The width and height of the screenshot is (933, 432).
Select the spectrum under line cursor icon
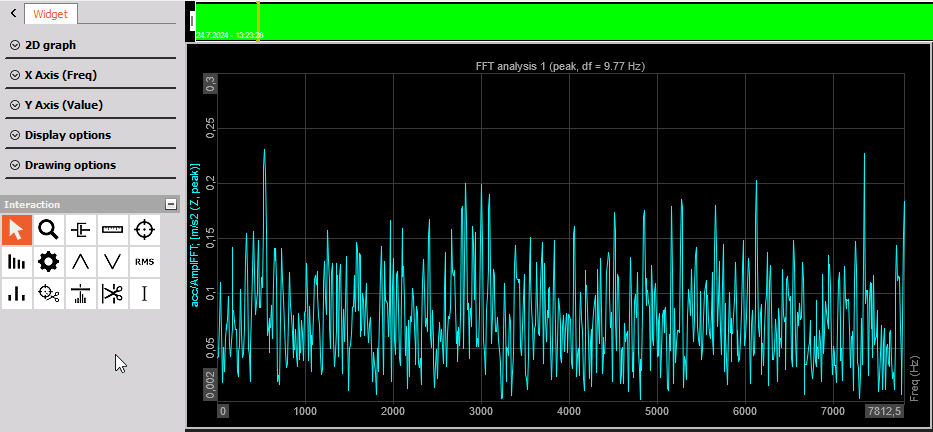pyautogui.click(x=80, y=294)
